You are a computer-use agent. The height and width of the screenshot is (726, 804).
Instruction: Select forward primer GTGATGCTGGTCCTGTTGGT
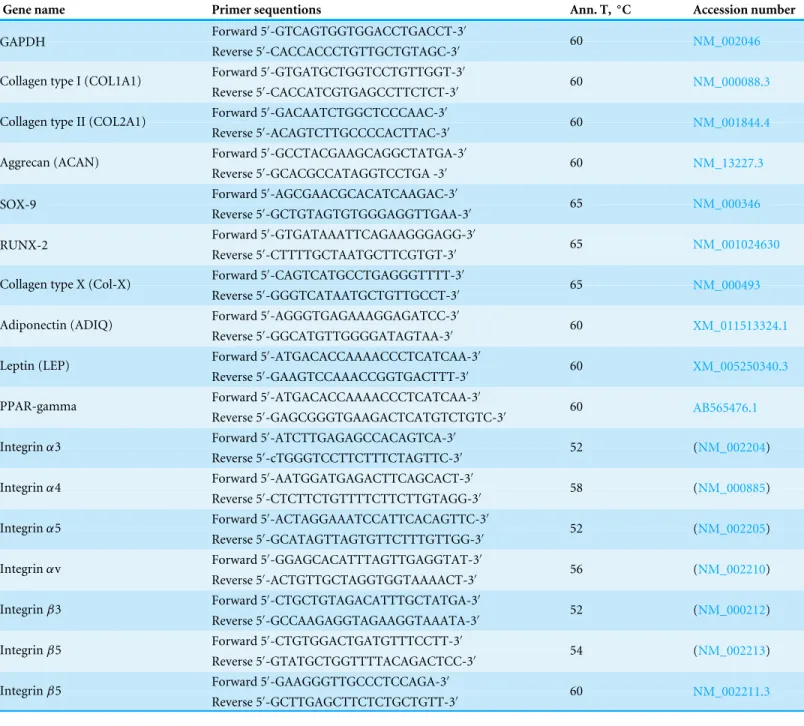click(x=338, y=72)
